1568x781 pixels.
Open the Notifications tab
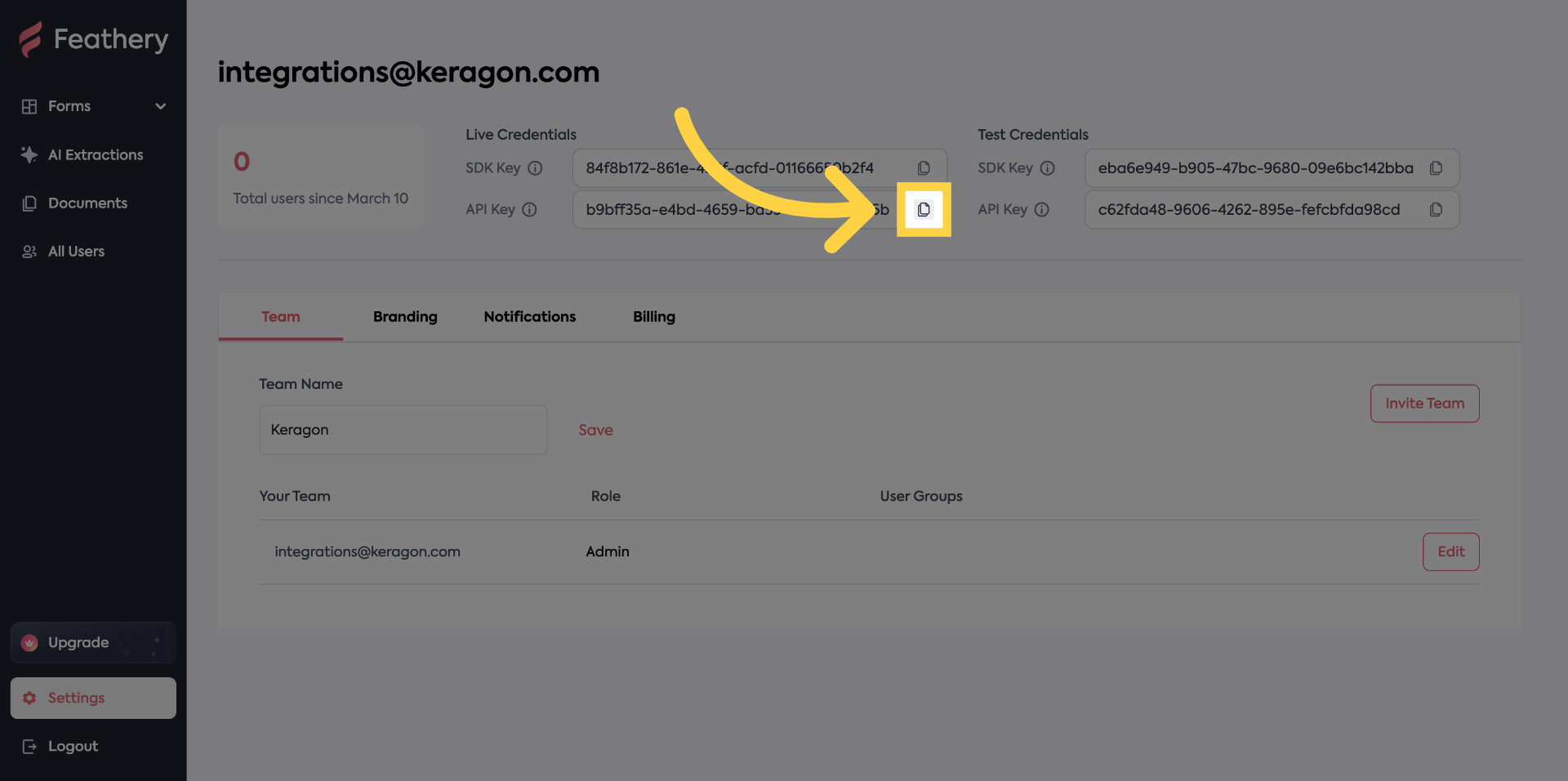[529, 317]
